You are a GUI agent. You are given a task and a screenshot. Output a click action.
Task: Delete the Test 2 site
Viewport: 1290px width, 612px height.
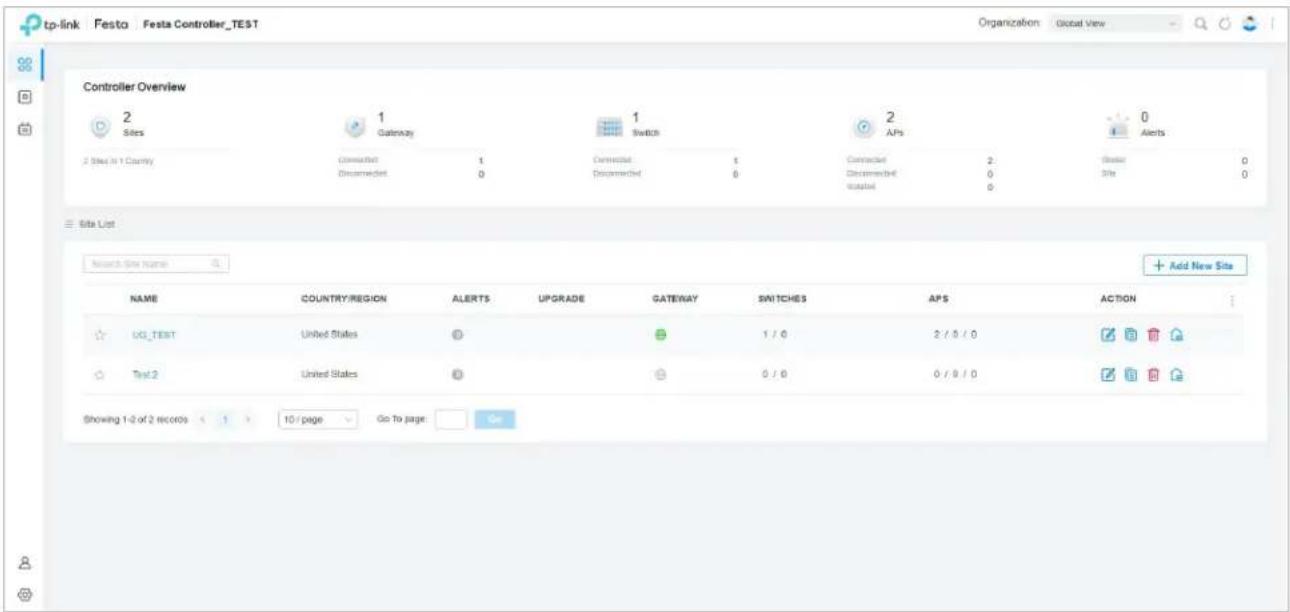tap(1152, 374)
